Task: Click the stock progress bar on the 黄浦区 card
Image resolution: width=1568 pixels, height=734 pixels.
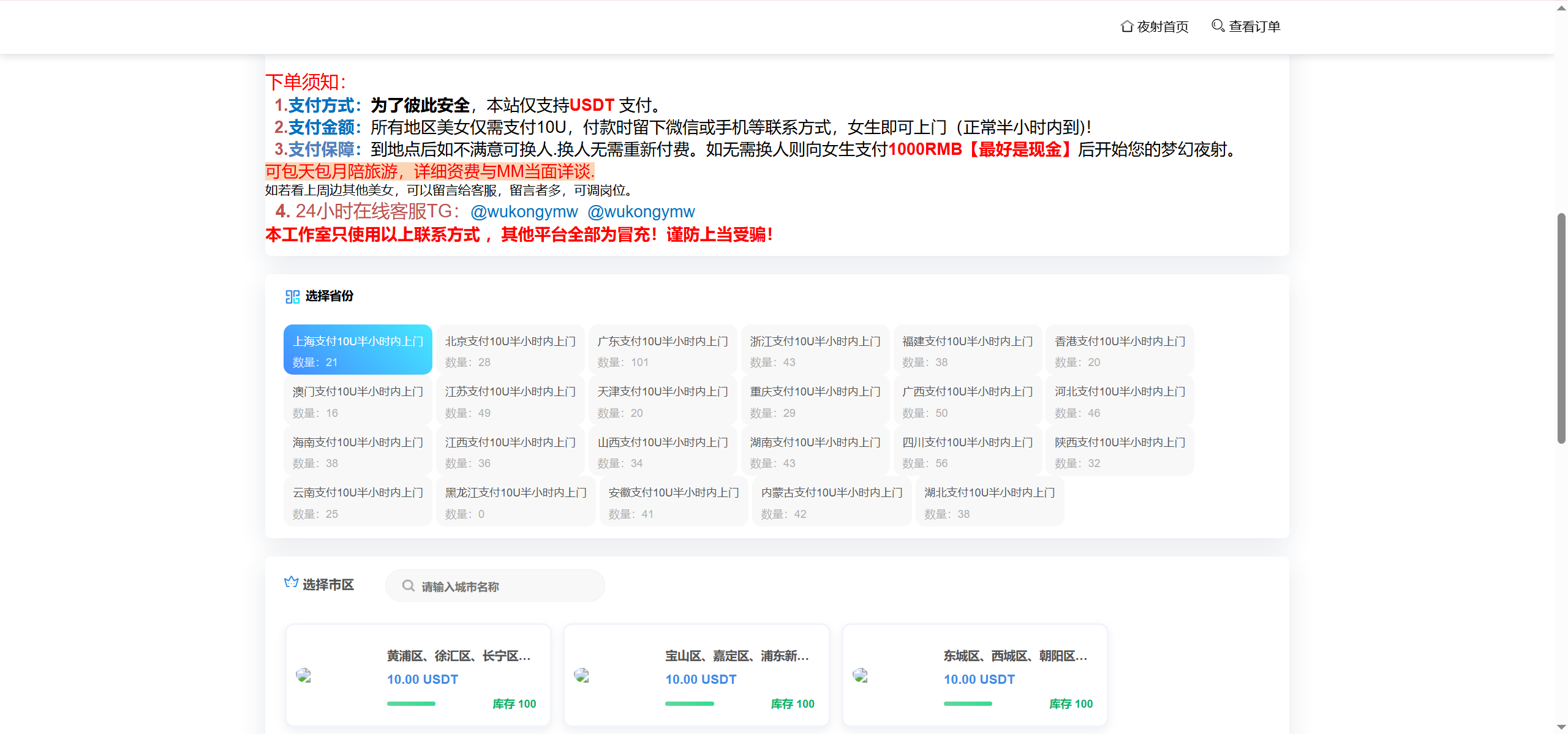Action: pyautogui.click(x=410, y=703)
